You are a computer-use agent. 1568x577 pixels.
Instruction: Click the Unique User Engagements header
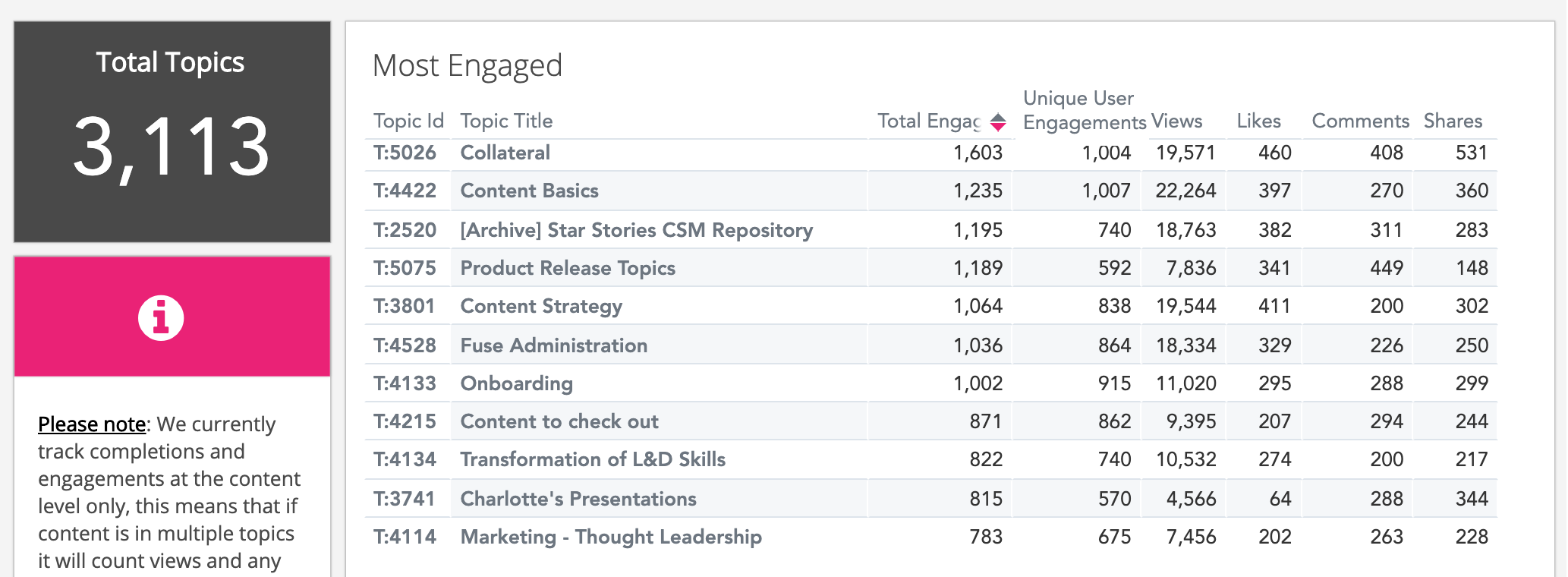(1084, 111)
